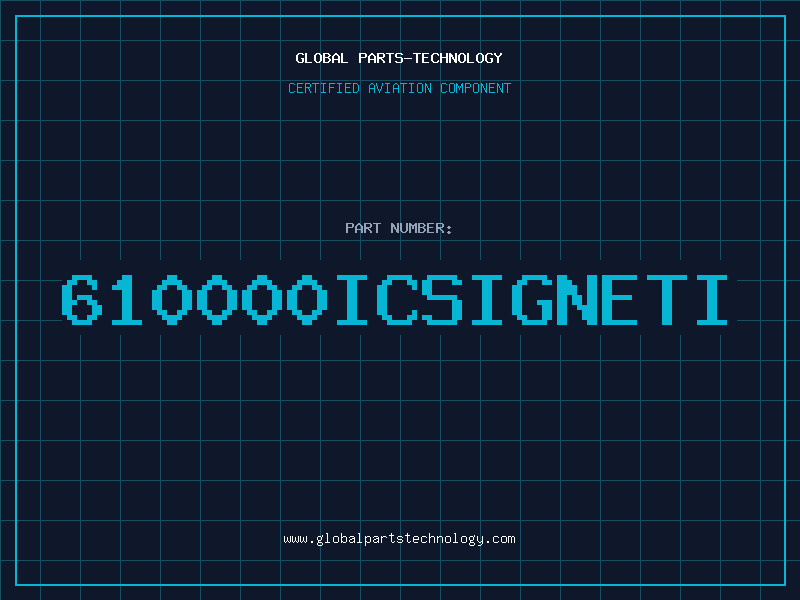This screenshot has height=600, width=800.
Task: Select part number 610000ICSIGNETI
Action: 394,299
